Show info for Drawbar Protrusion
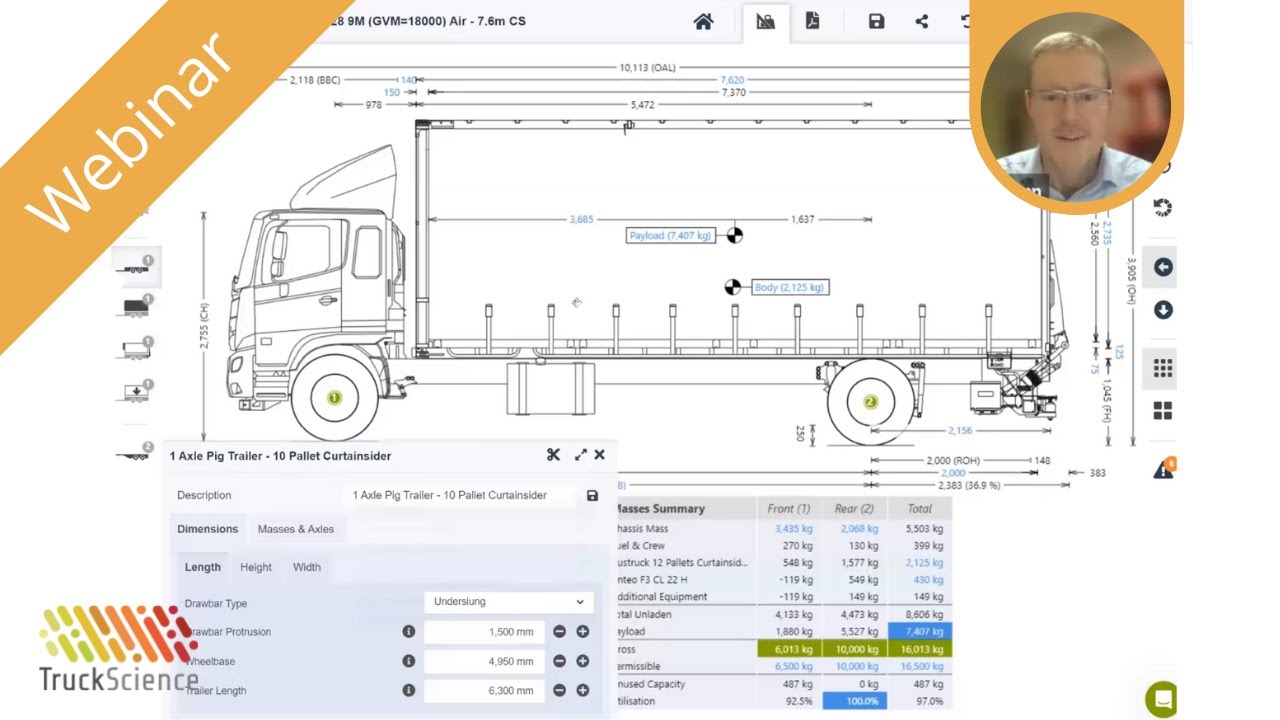Viewport: 1280px width, 720px height. pyautogui.click(x=408, y=632)
